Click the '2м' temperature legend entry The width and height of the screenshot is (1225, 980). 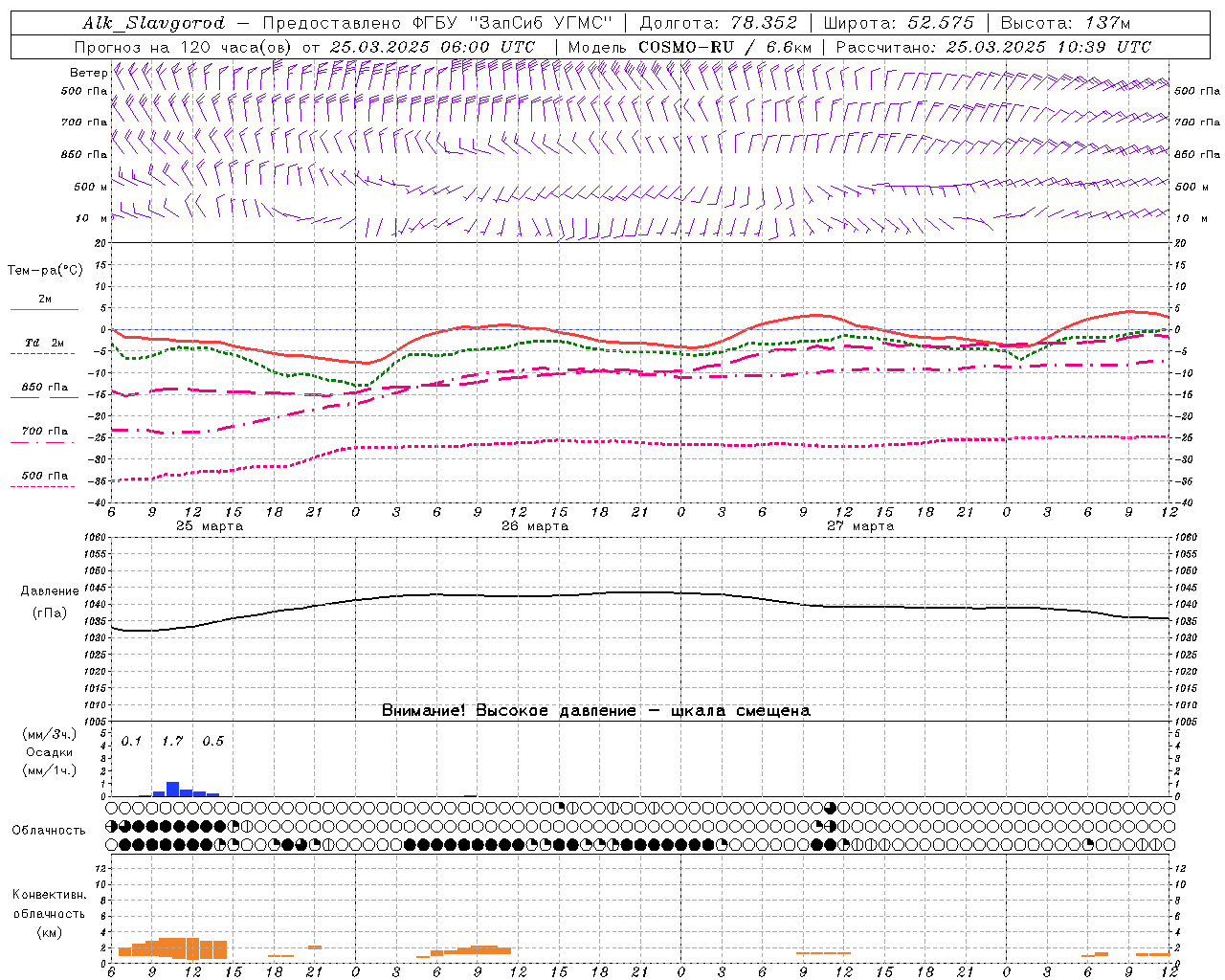45,300
